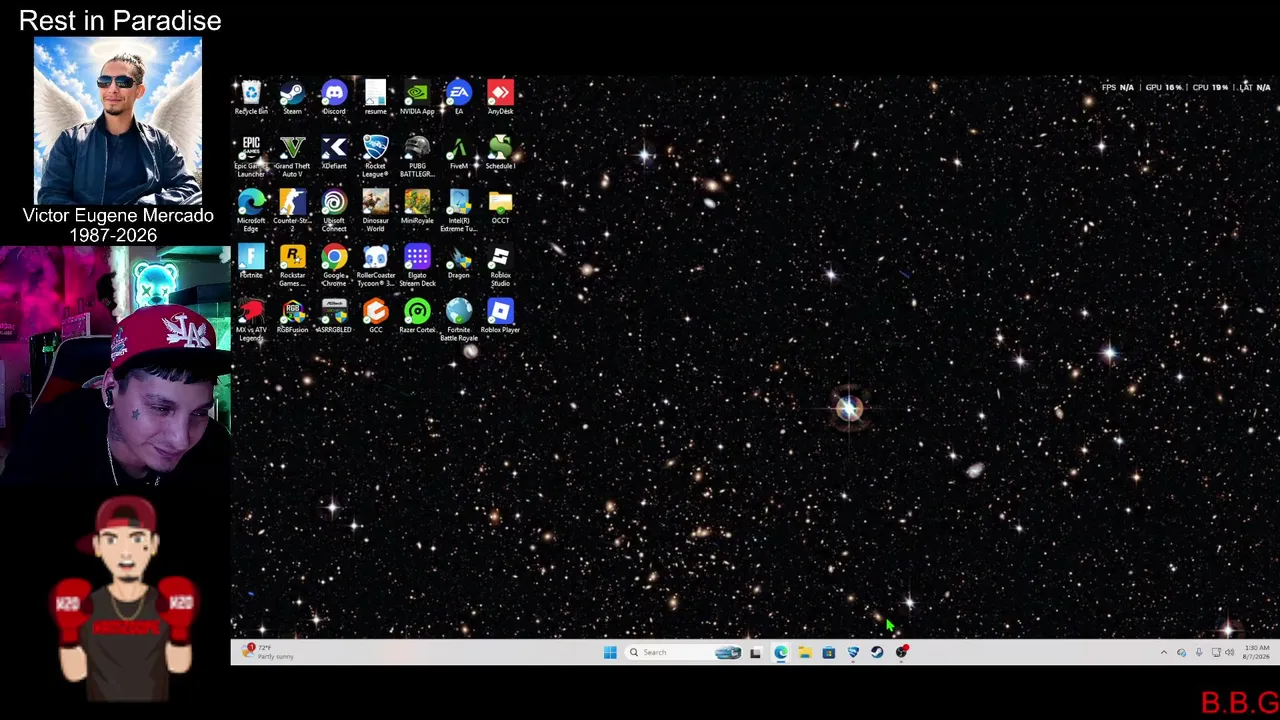Select the Schedule I desktop icon
Screen dimensions: 1280x720
coord(500,153)
